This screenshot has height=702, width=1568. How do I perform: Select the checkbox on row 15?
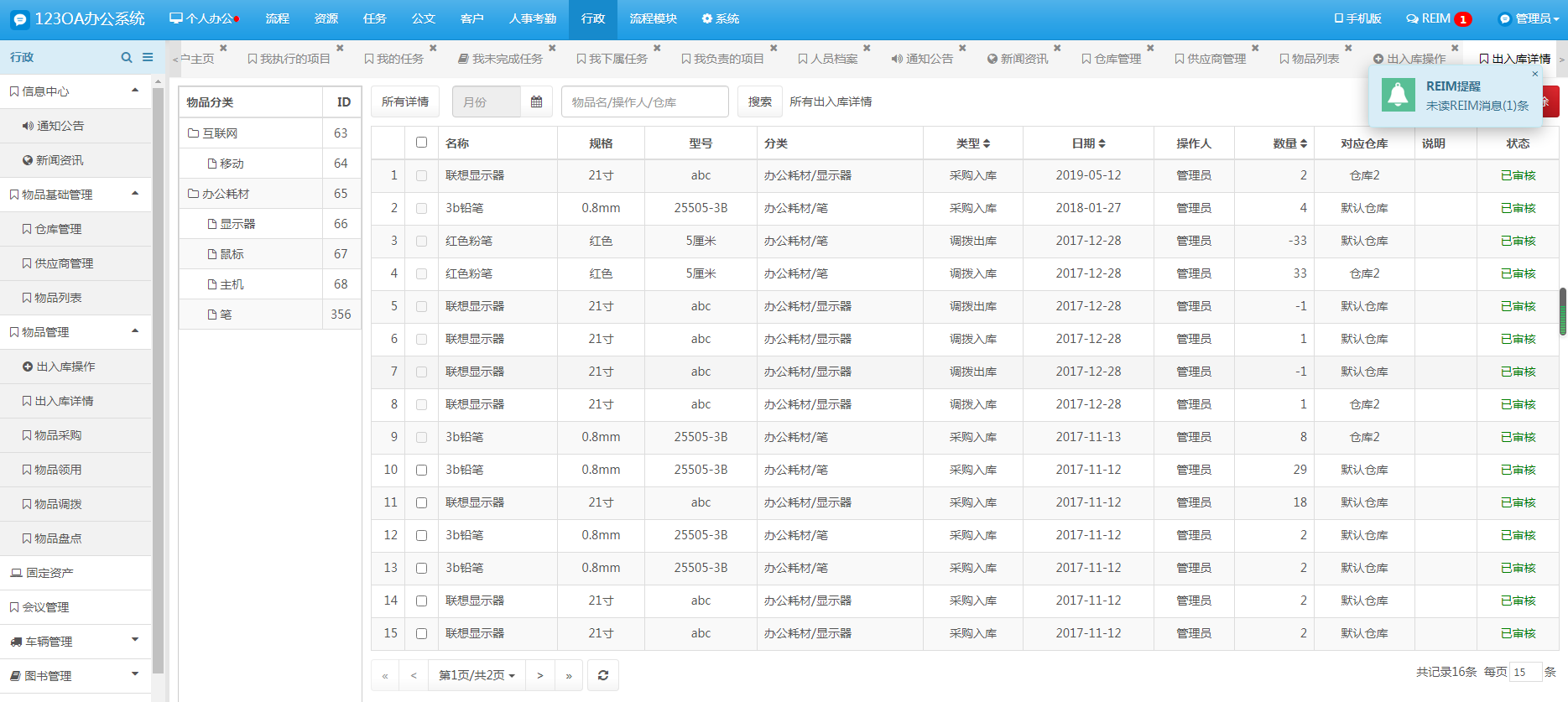pyautogui.click(x=421, y=634)
